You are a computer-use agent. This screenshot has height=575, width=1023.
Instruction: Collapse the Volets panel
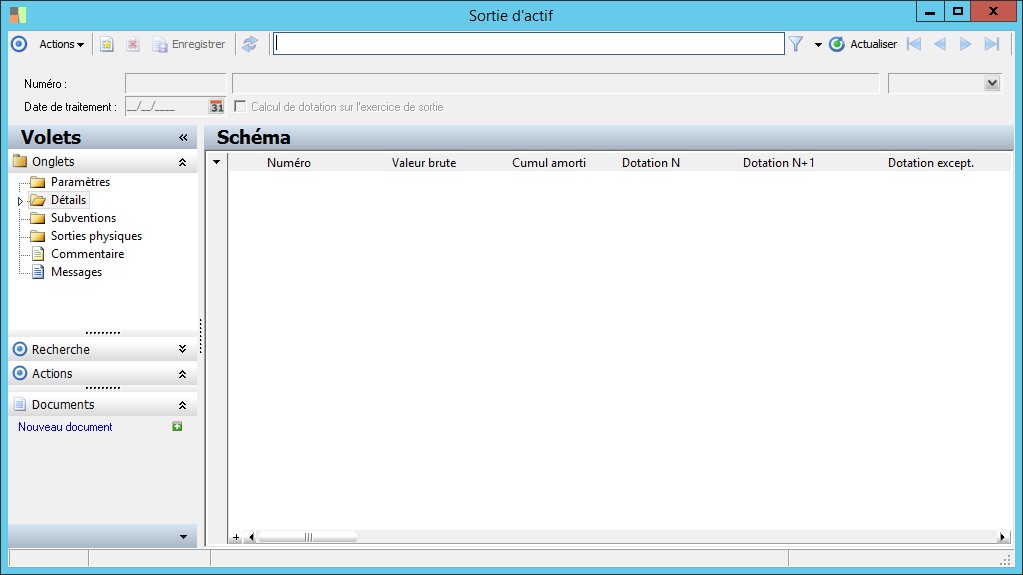pos(183,138)
